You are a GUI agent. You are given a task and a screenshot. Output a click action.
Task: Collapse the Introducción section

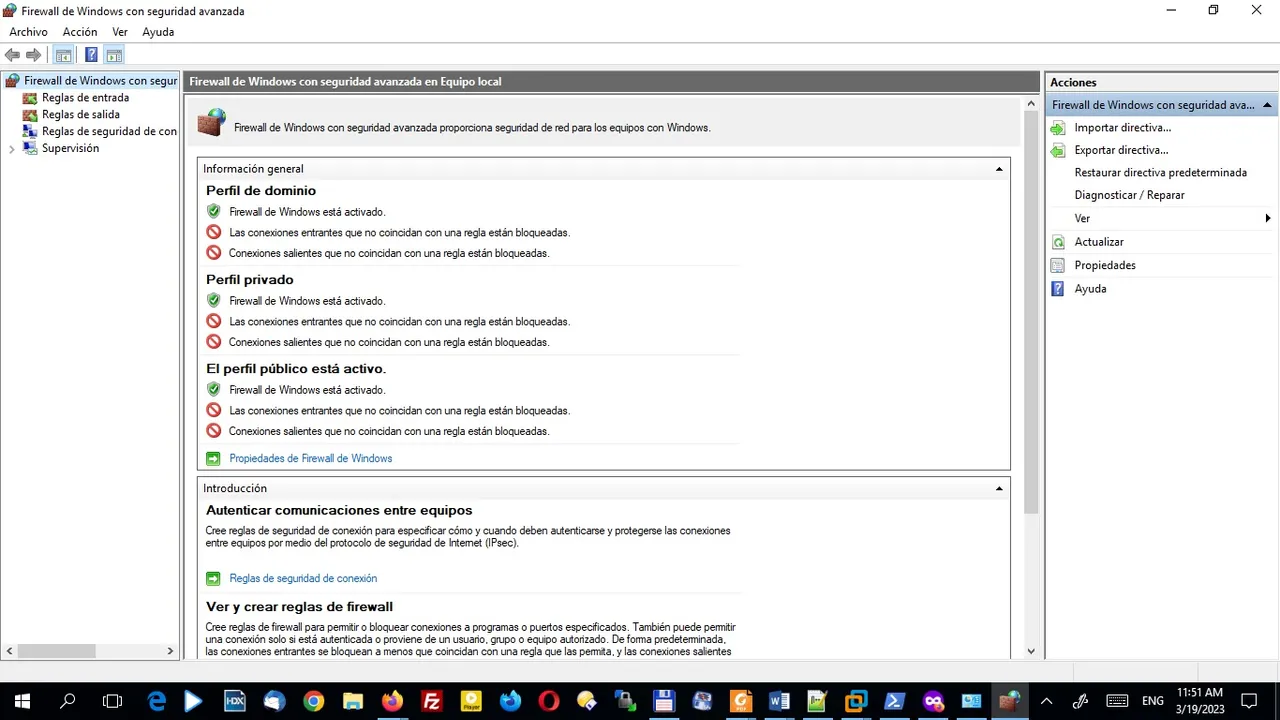pos(998,488)
